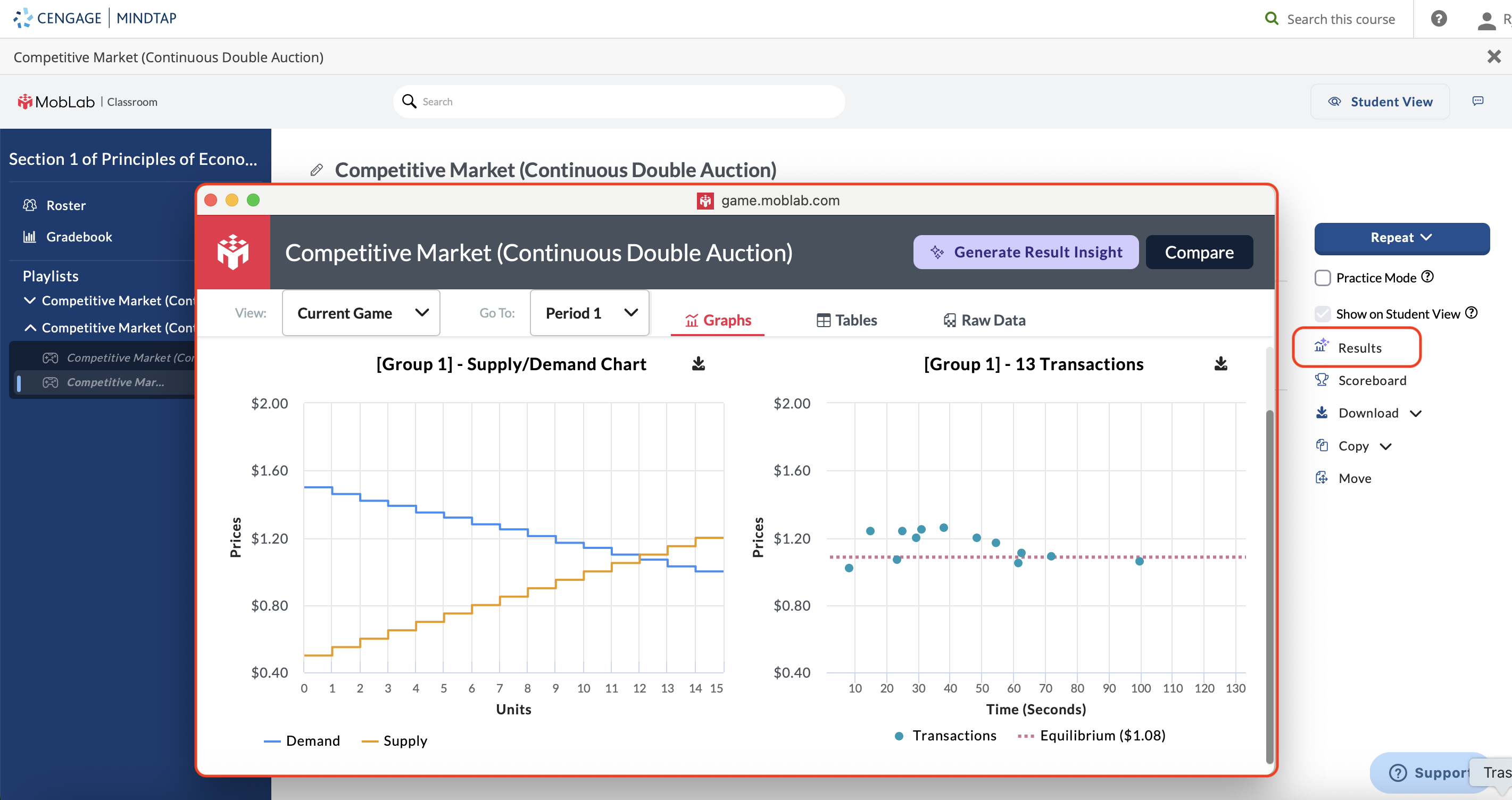
Task: Click the Gradebook chart icon
Action: 29,237
